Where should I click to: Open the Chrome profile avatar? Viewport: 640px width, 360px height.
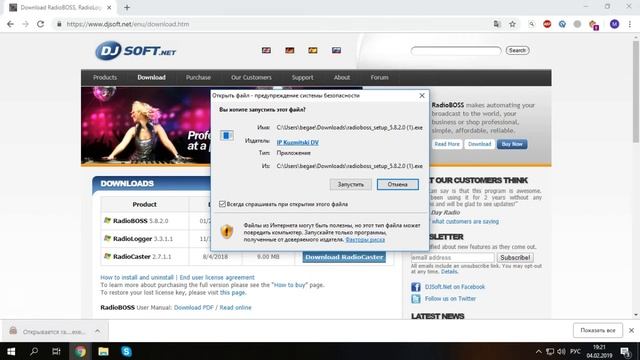[614, 24]
